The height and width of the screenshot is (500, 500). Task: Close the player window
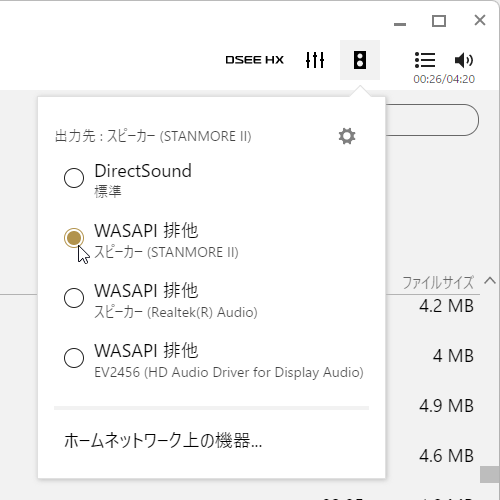(x=480, y=20)
